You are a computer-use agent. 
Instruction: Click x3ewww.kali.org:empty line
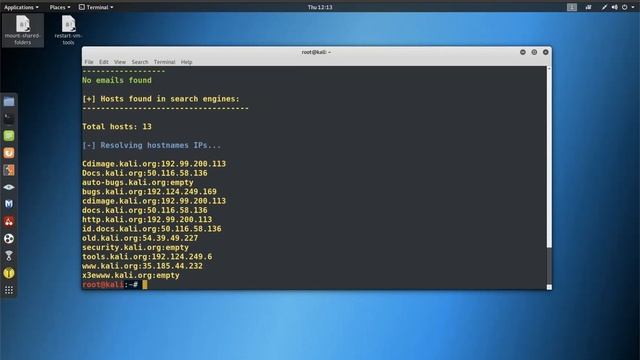pyautogui.click(x=131, y=276)
